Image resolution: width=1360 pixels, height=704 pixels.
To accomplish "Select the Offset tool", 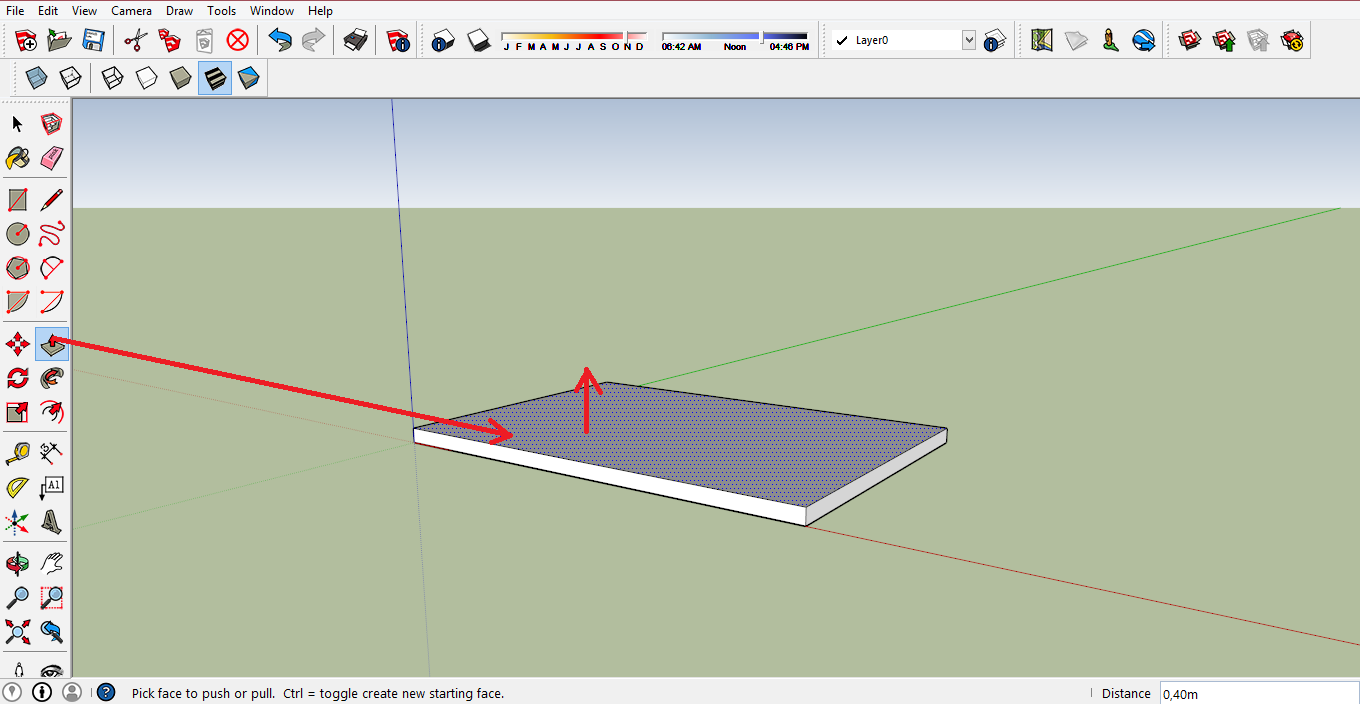I will 52,412.
